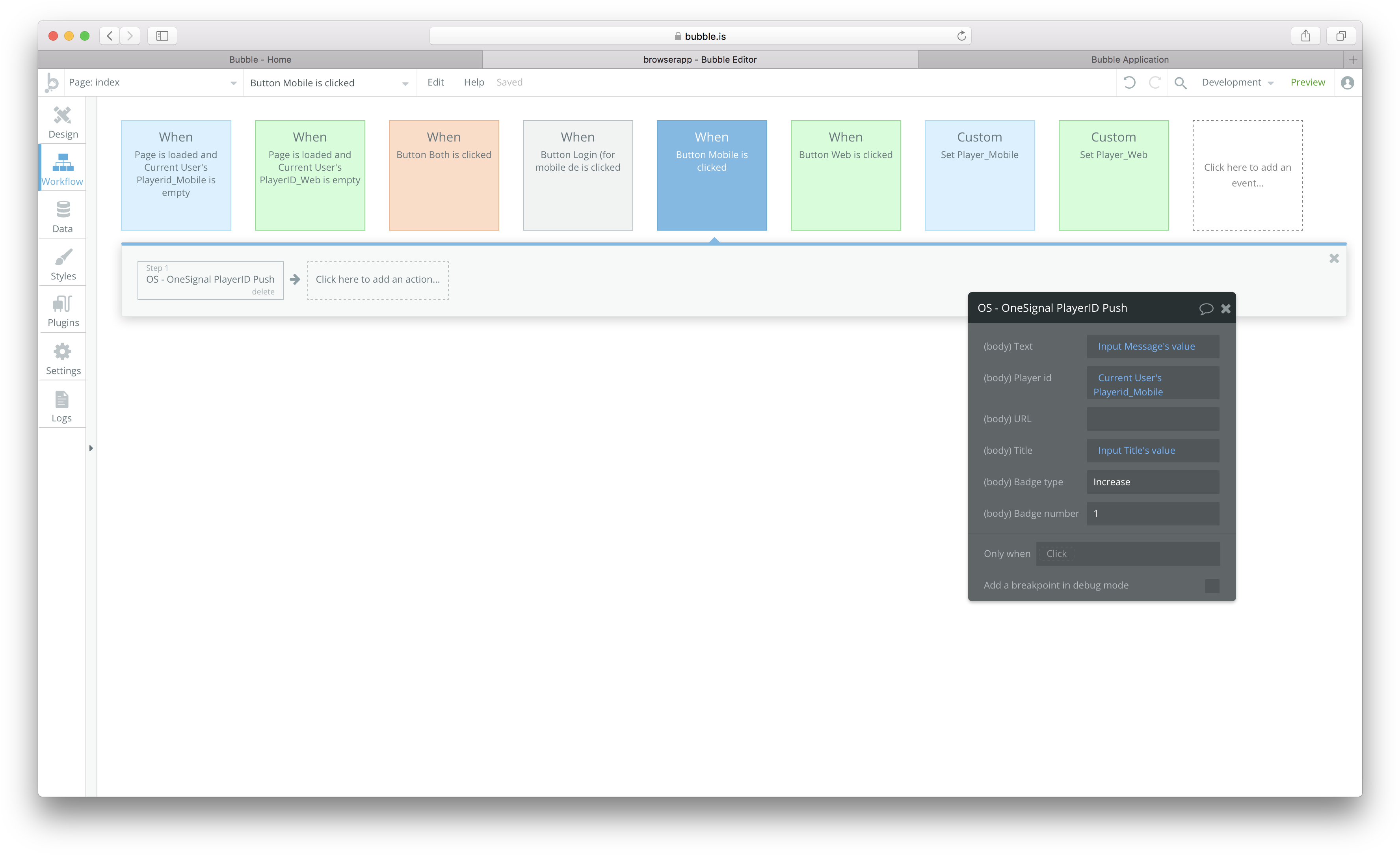Select PlayerID_Web is empty page loaded event
The width and height of the screenshot is (1400, 855).
[x=310, y=175]
